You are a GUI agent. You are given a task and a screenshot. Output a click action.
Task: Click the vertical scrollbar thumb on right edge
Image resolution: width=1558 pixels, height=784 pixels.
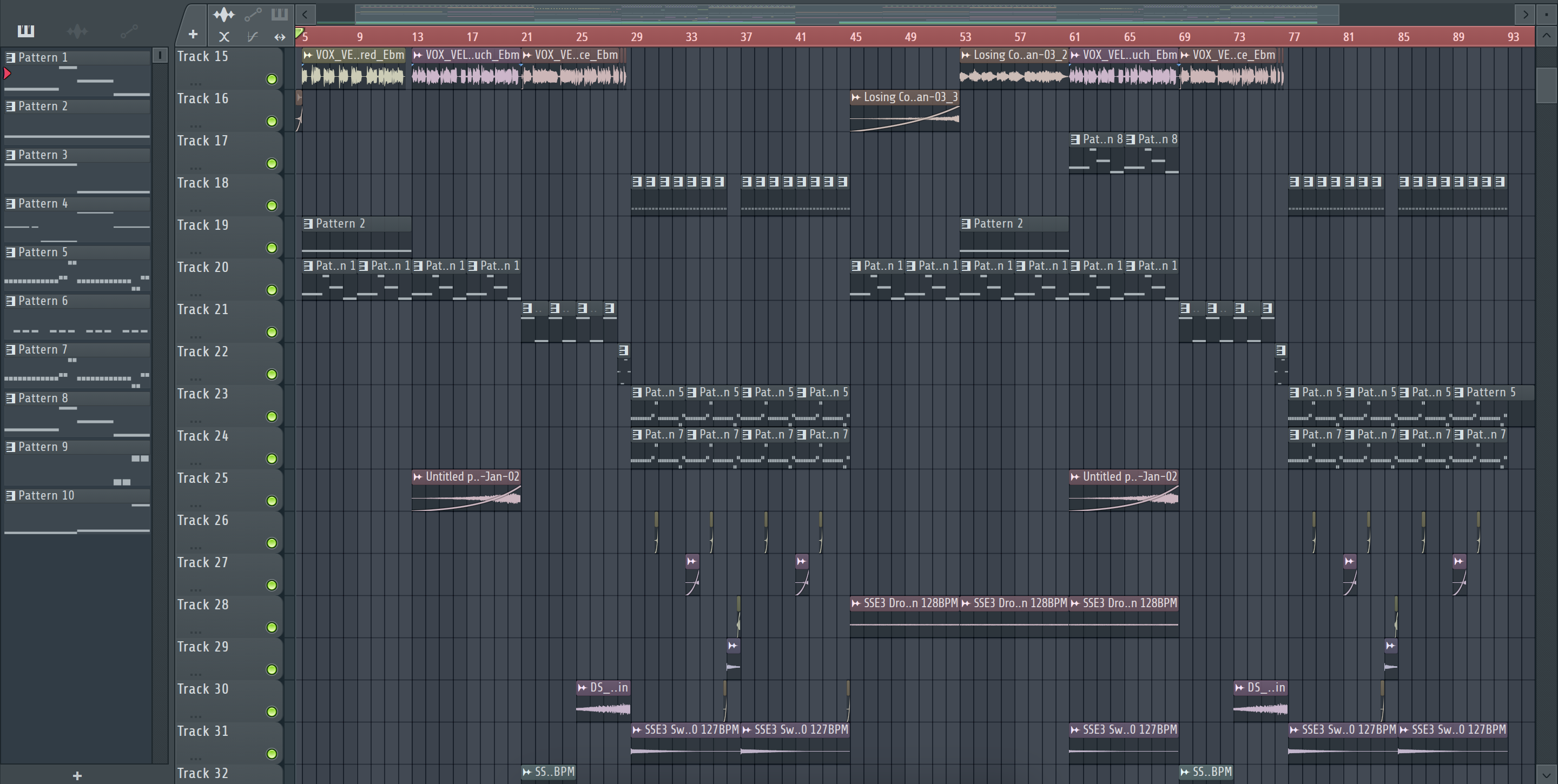point(1547,85)
